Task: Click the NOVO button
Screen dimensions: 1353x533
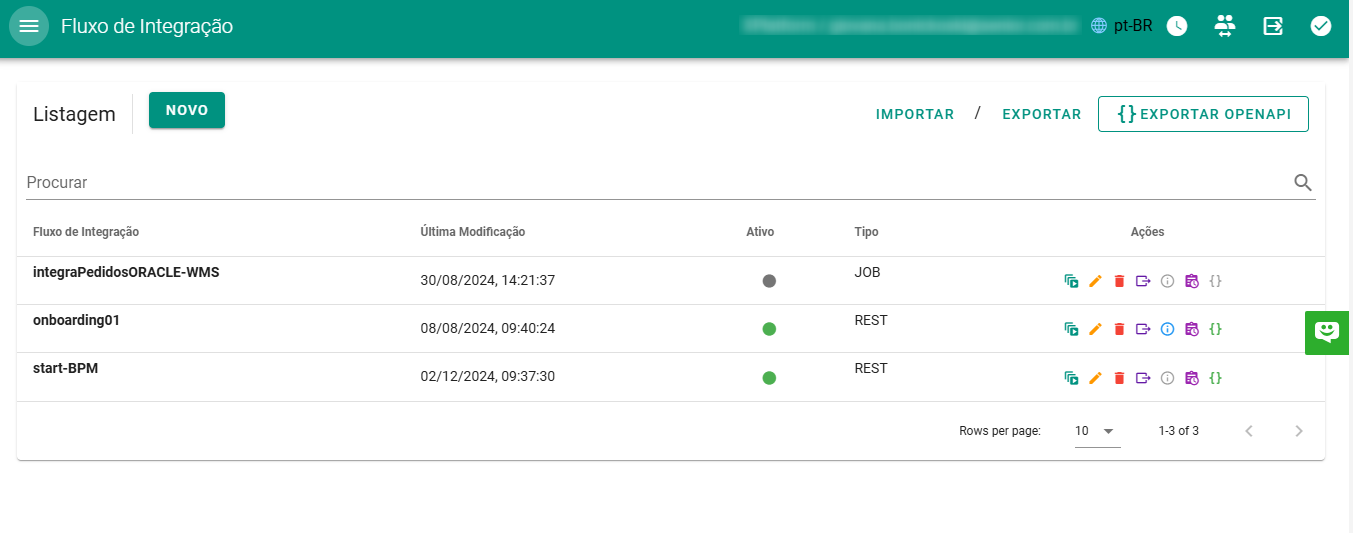Action: coord(187,110)
